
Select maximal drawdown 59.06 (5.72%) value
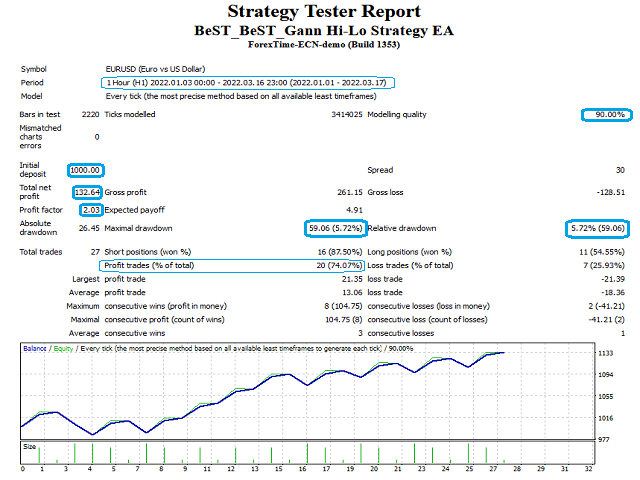(335, 228)
